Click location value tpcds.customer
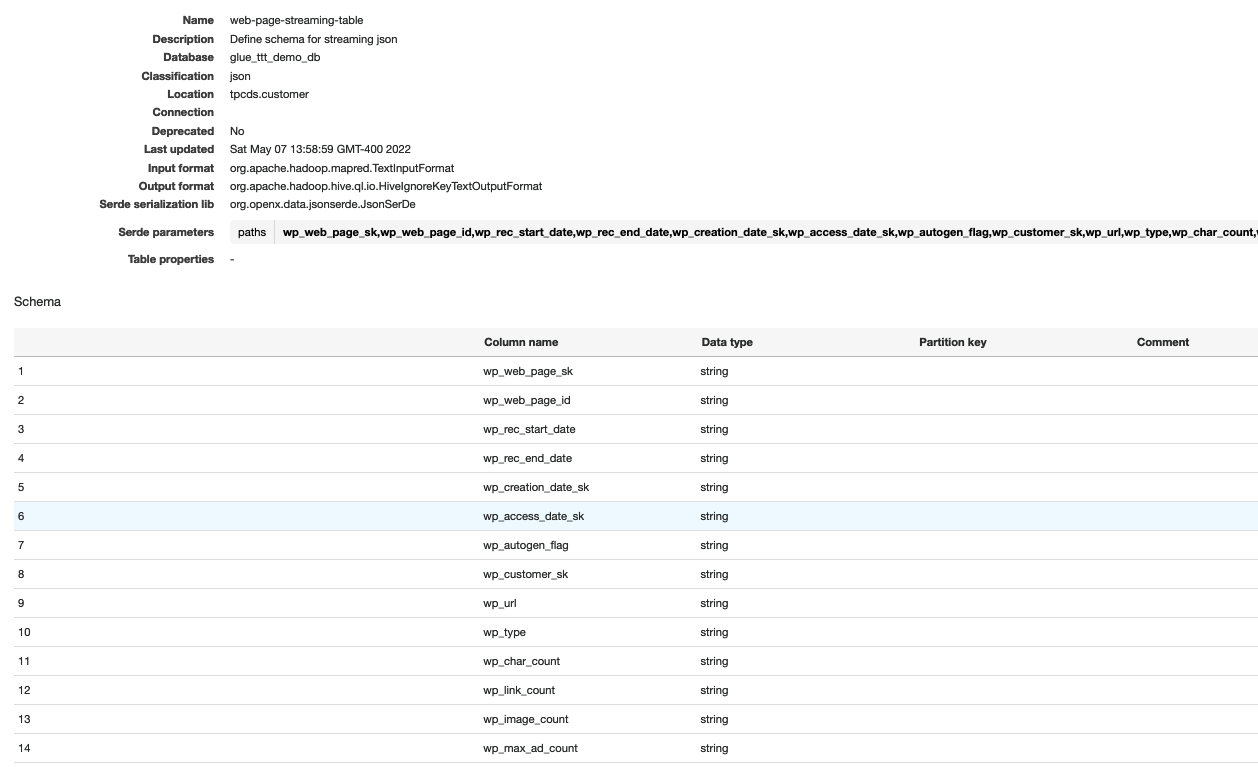The image size is (1258, 767). coord(269,94)
